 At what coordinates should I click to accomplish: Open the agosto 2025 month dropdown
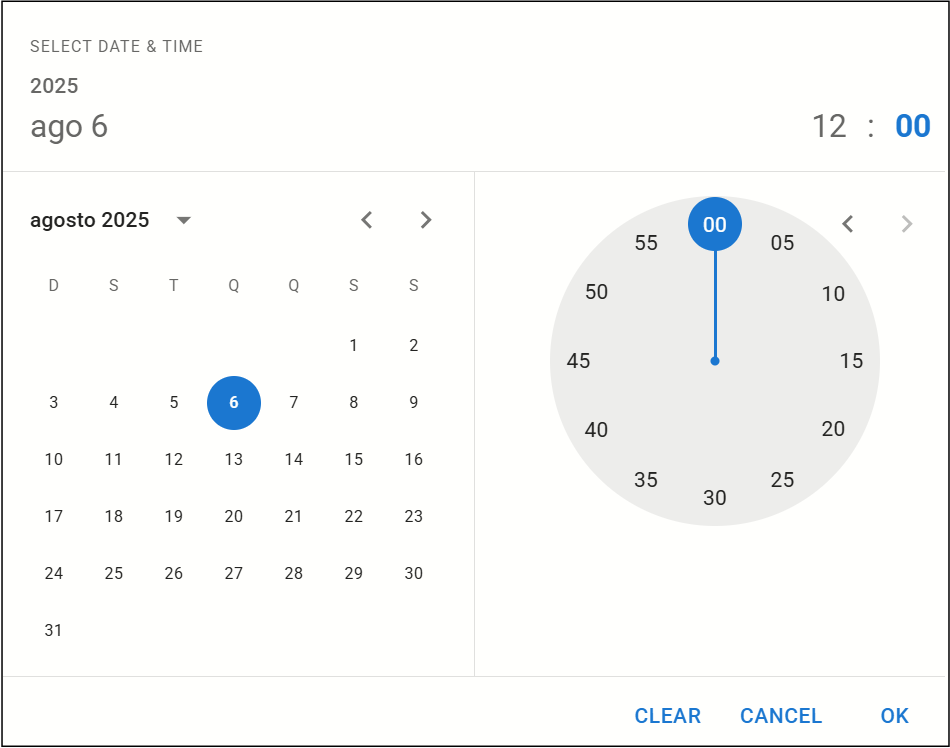coord(90,220)
